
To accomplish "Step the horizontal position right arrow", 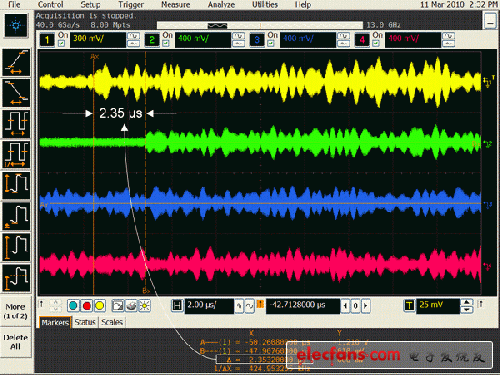I will [366, 305].
